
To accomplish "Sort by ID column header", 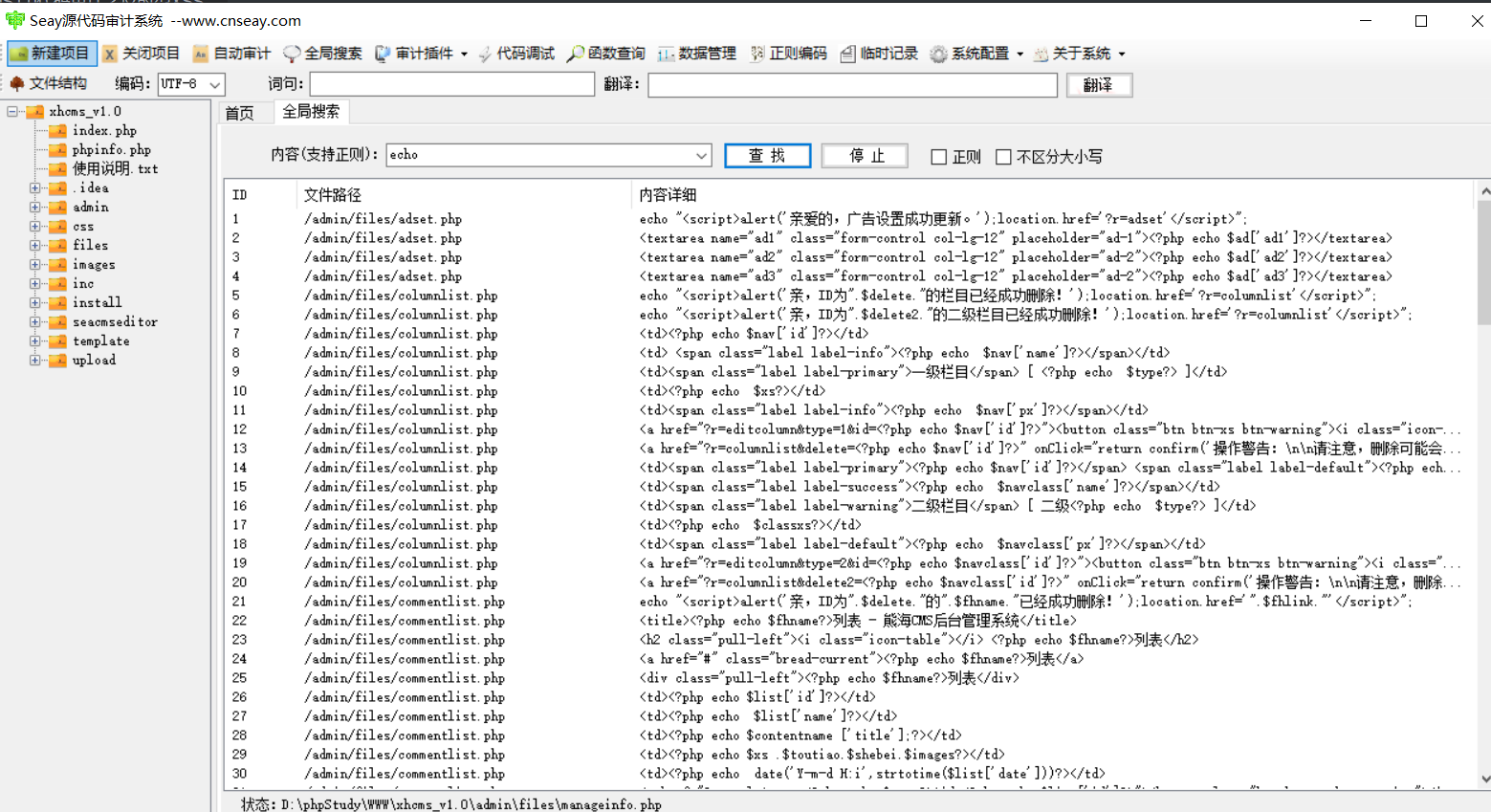I will click(x=260, y=195).
